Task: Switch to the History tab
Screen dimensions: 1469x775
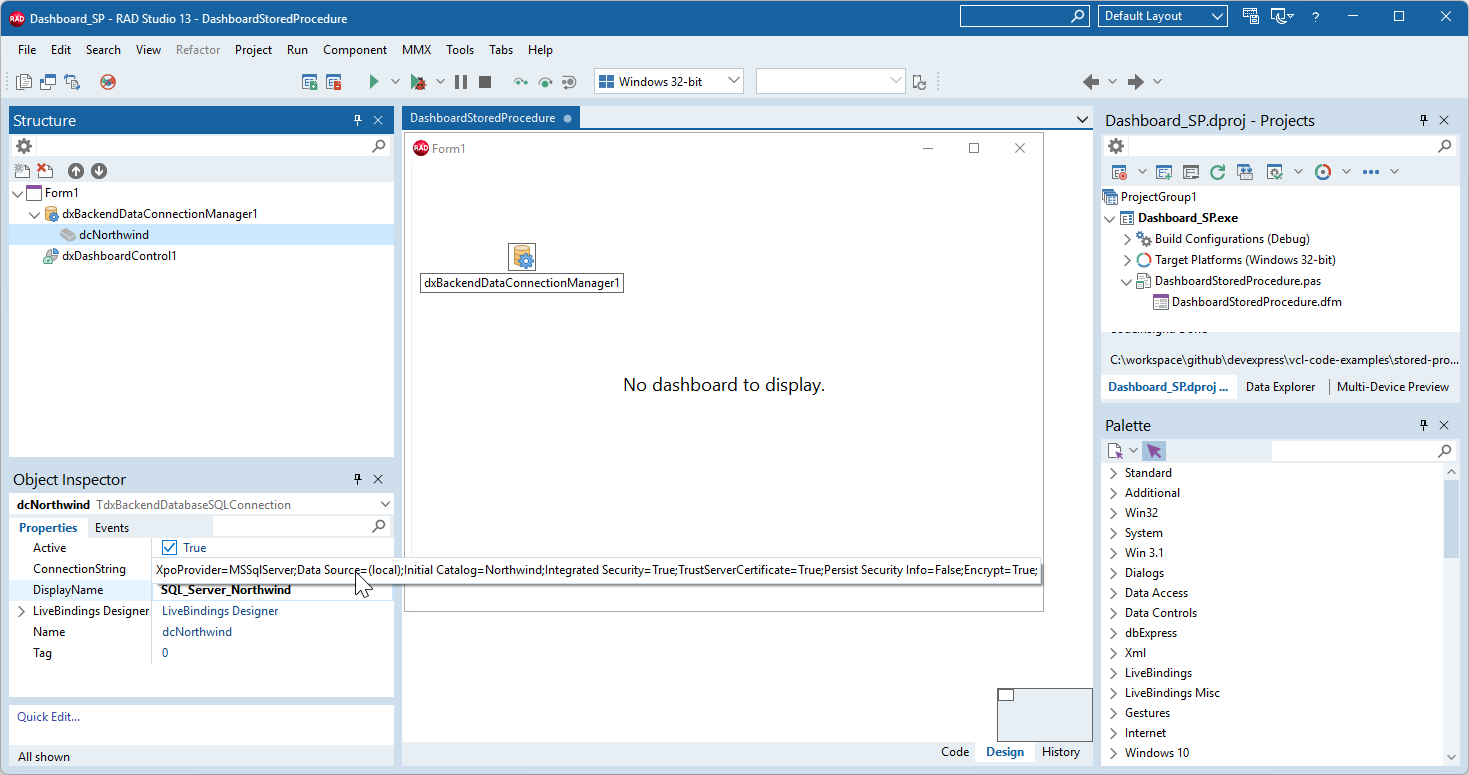Action: pos(1060,752)
